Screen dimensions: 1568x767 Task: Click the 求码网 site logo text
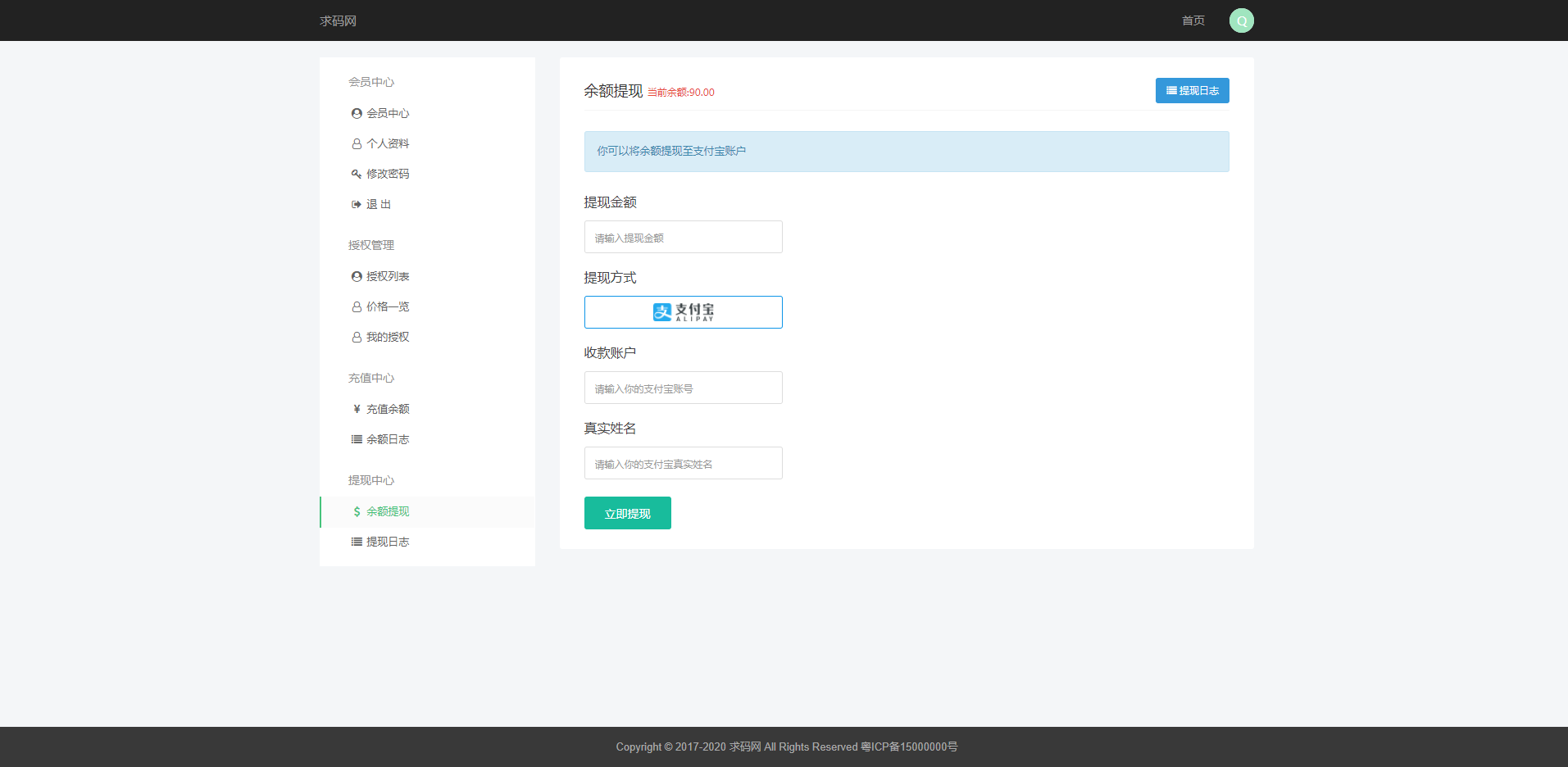point(338,20)
